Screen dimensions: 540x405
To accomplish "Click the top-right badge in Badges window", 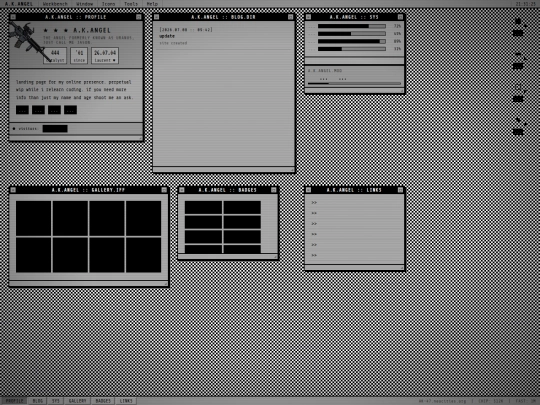I will (x=242, y=208).
